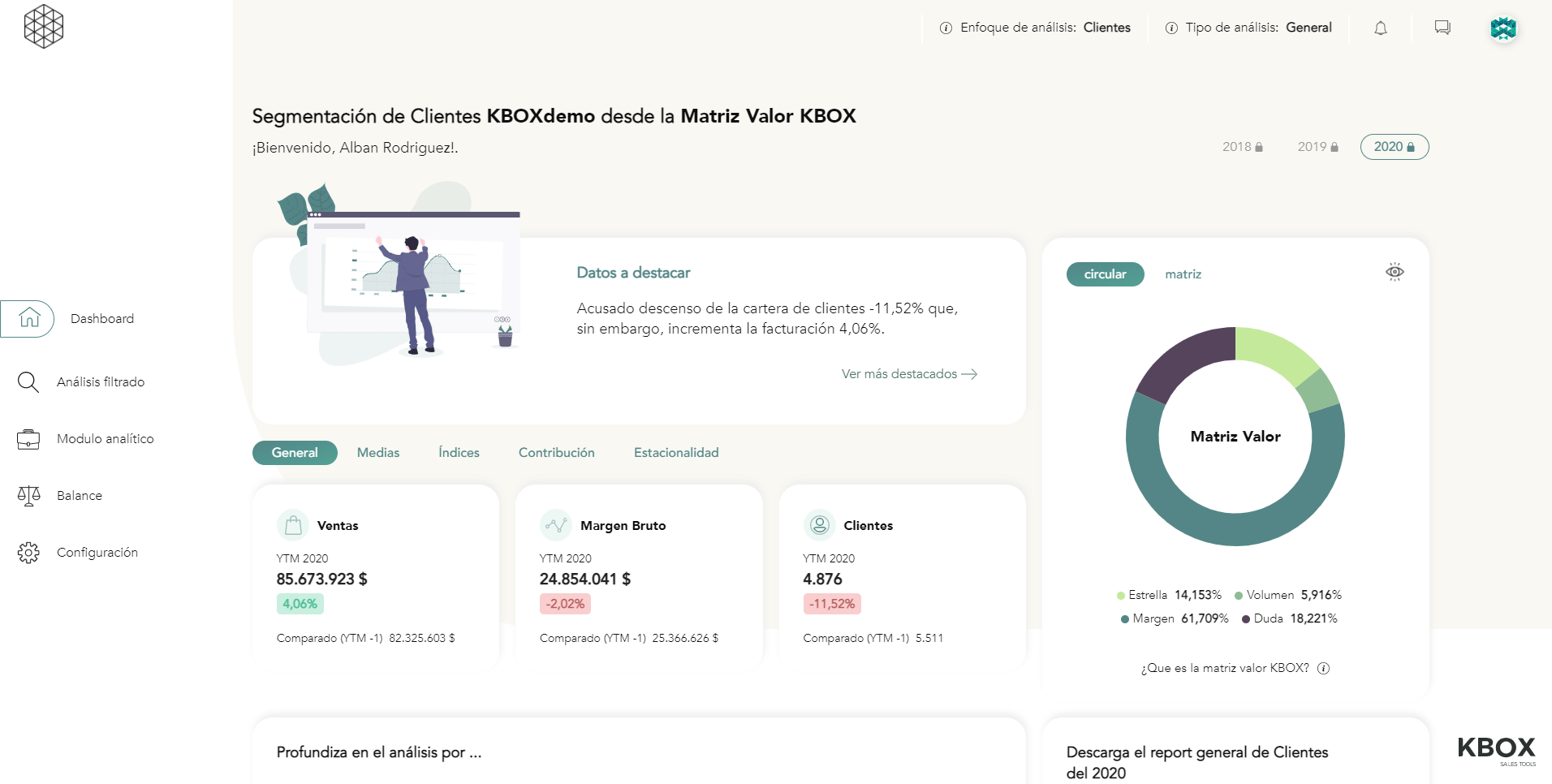The image size is (1552, 784).
Task: Click the Análisis filtrado magnifier icon
Action: point(28,381)
